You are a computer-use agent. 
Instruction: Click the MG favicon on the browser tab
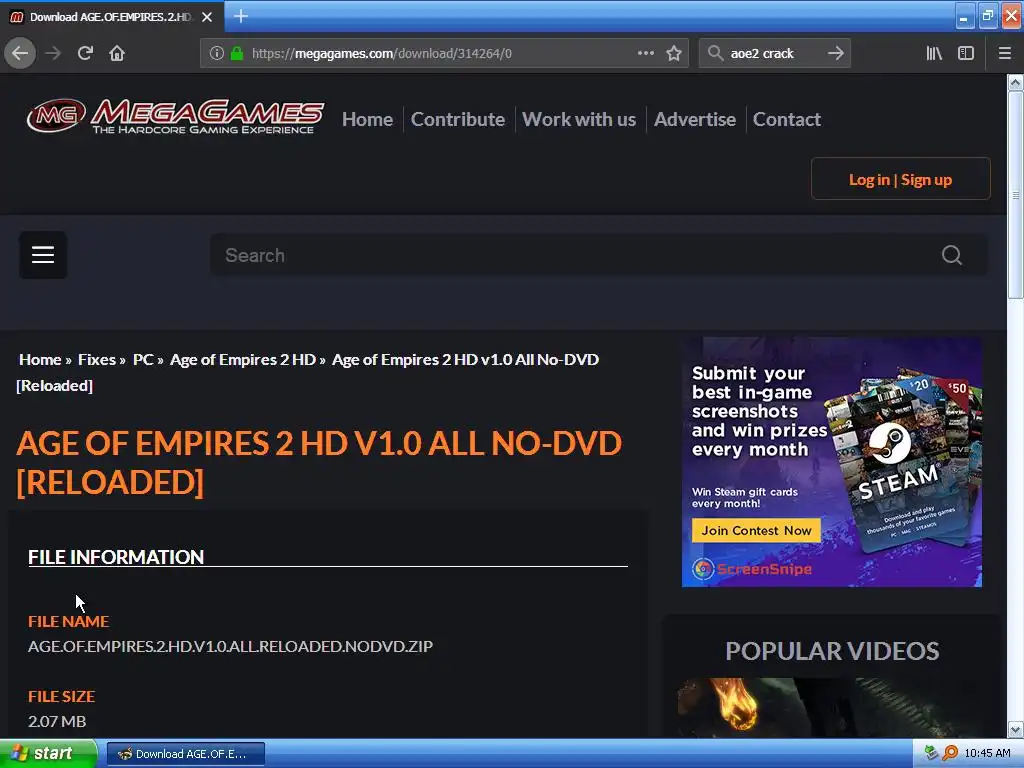[x=16, y=17]
